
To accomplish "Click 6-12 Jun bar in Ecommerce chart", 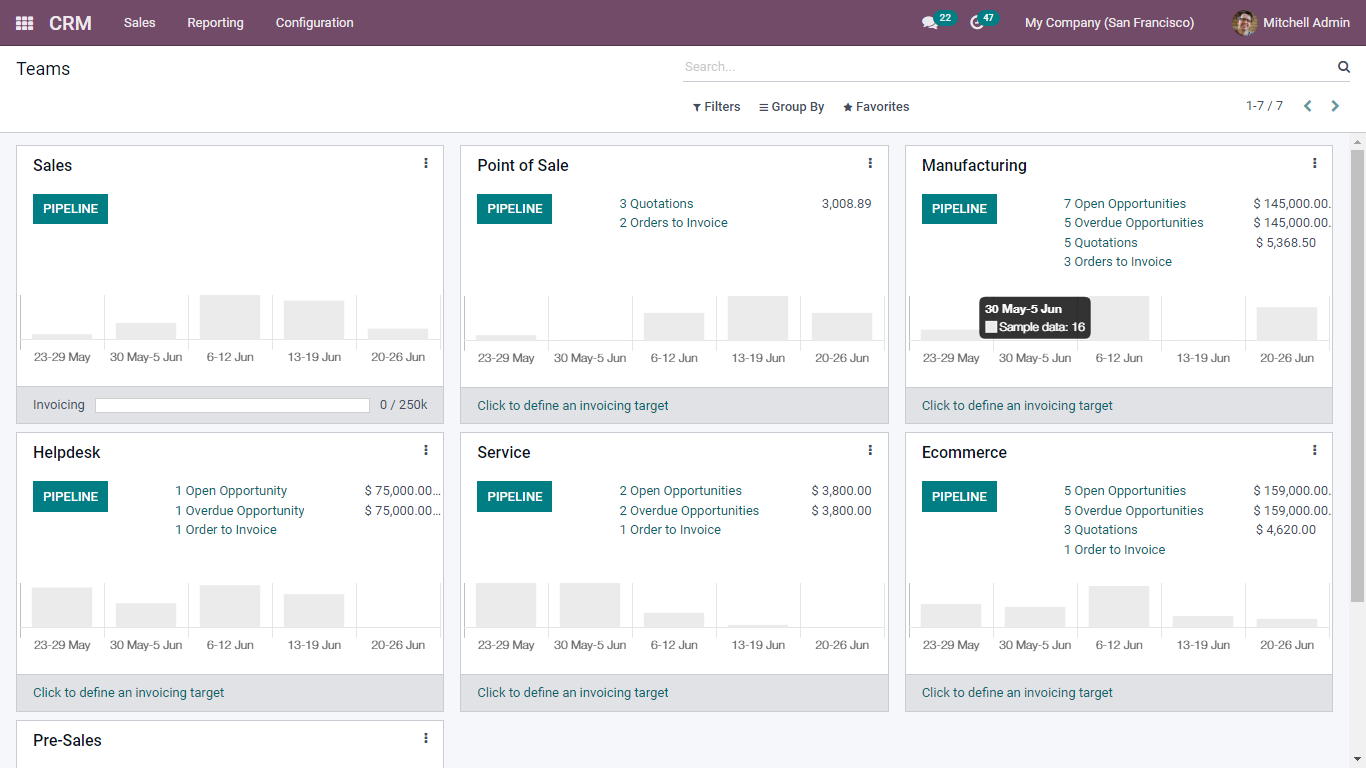I will 1119,607.
